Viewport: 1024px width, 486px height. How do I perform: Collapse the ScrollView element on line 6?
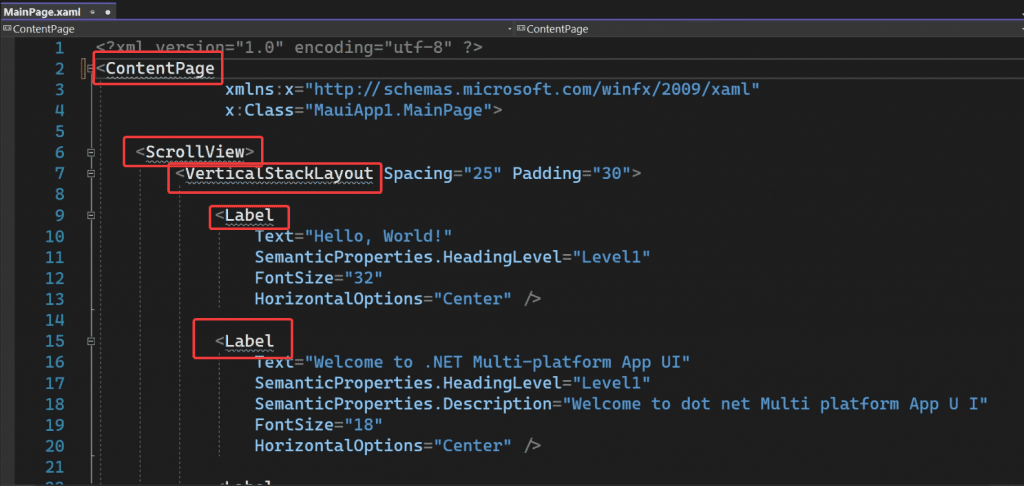point(91,152)
